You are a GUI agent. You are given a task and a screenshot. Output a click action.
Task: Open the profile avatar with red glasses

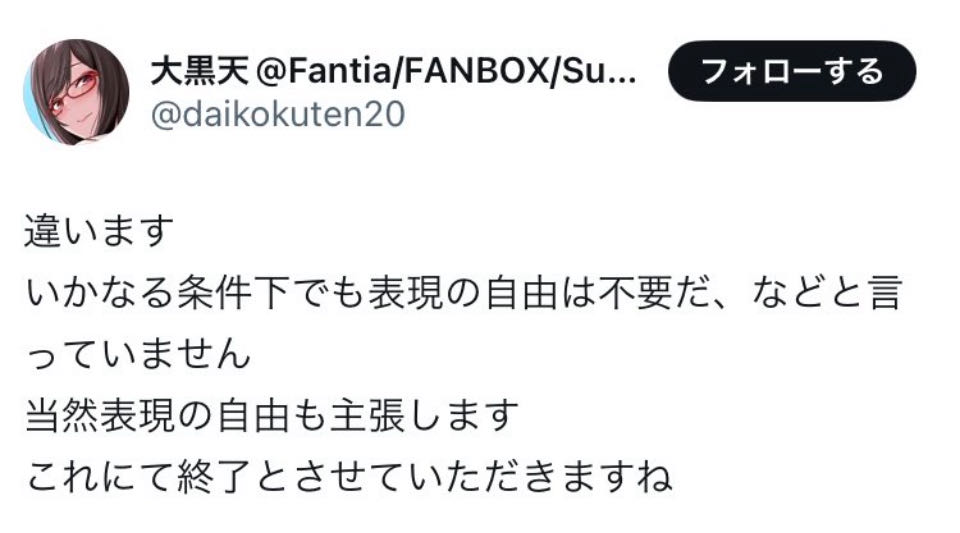pos(76,92)
